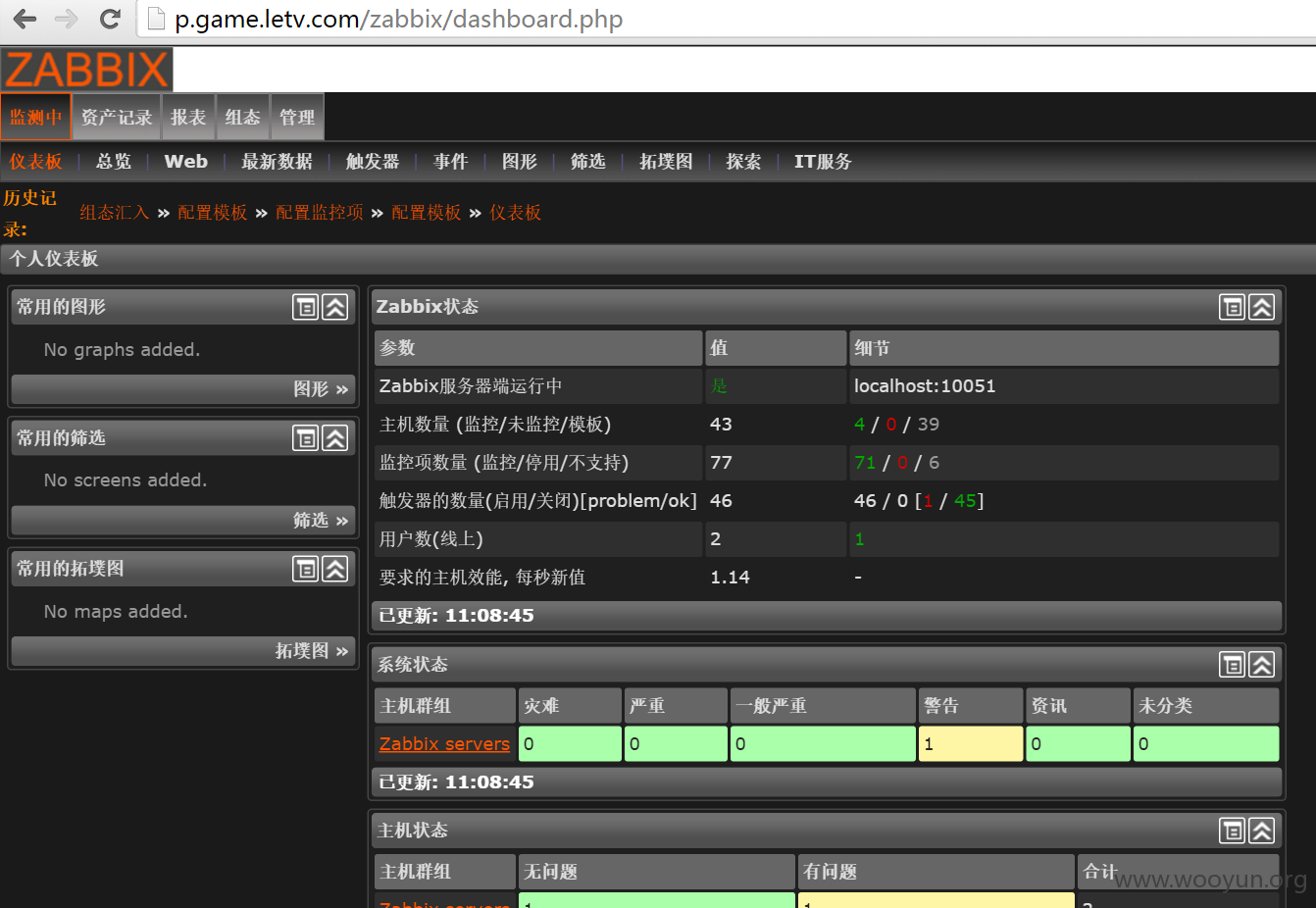Collapse the 常用的拓墣图 widget

click(335, 569)
